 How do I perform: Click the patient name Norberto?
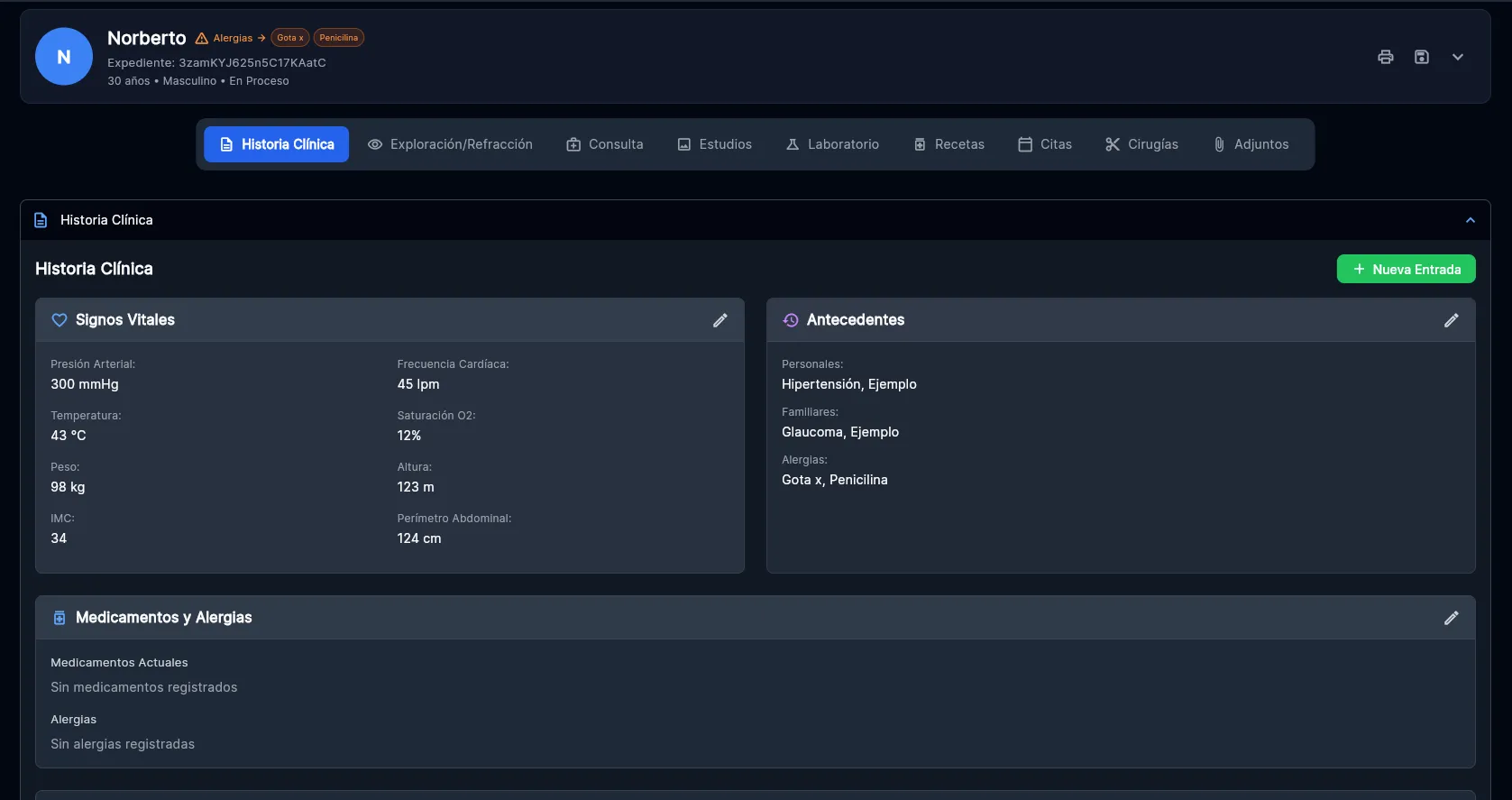click(147, 38)
